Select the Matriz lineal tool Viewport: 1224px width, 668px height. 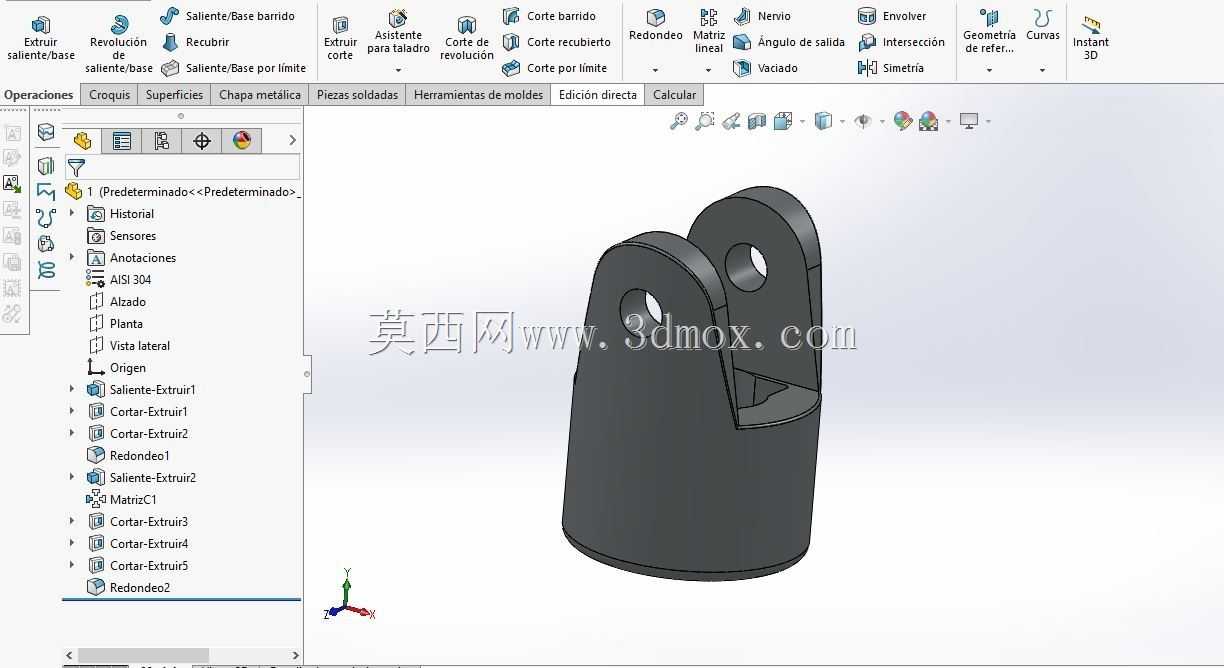point(709,30)
